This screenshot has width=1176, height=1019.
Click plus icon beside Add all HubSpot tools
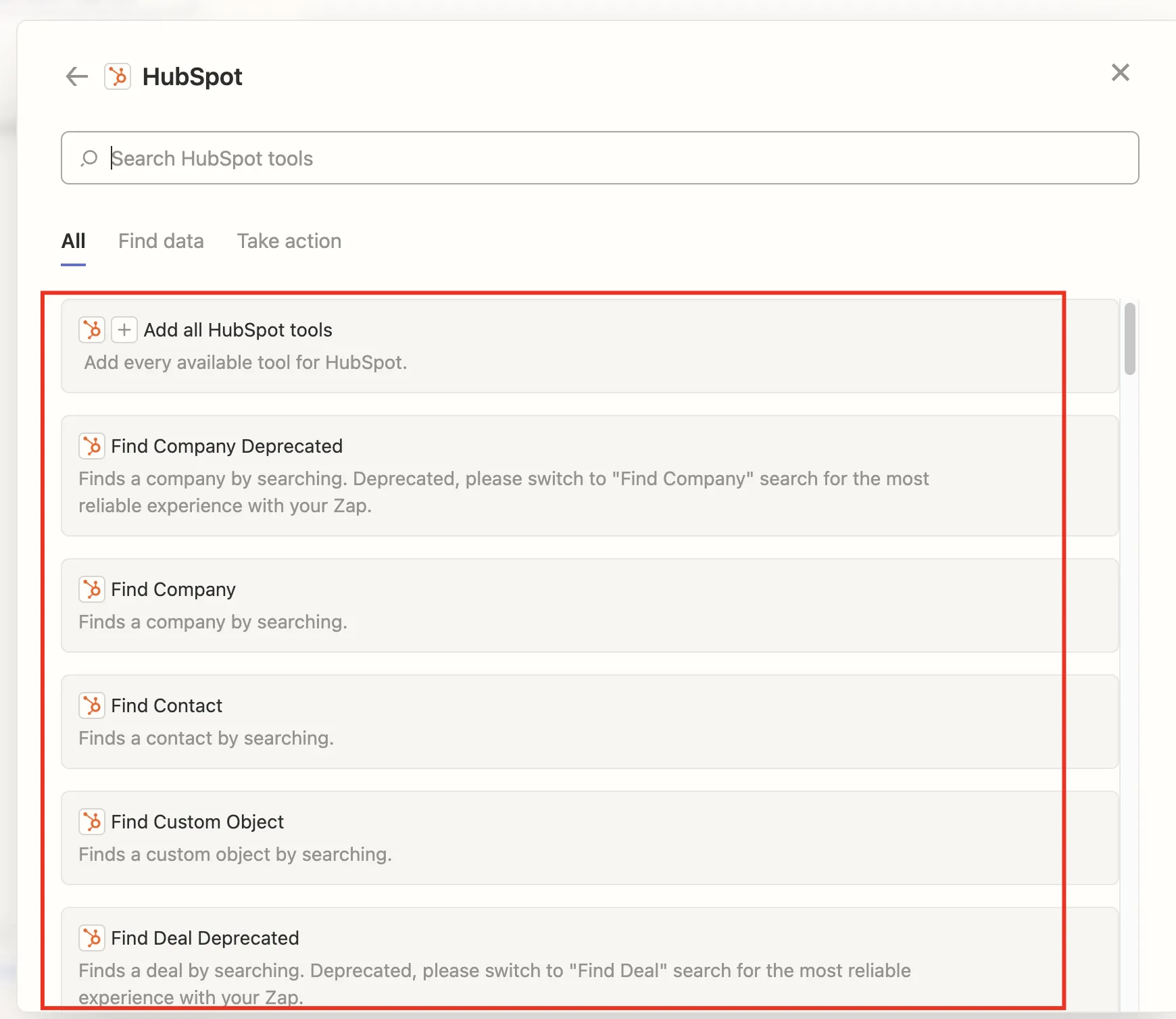[124, 330]
